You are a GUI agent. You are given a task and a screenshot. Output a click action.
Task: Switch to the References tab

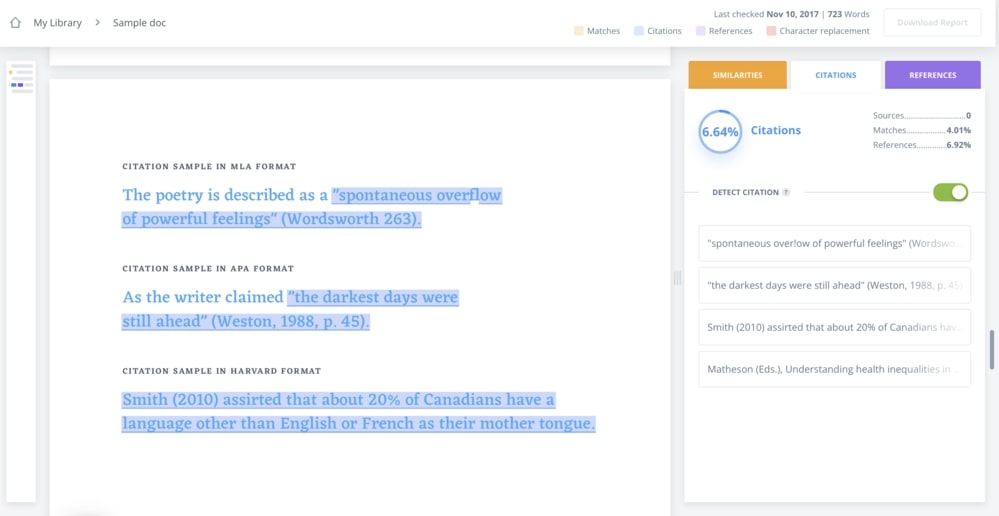(x=932, y=75)
